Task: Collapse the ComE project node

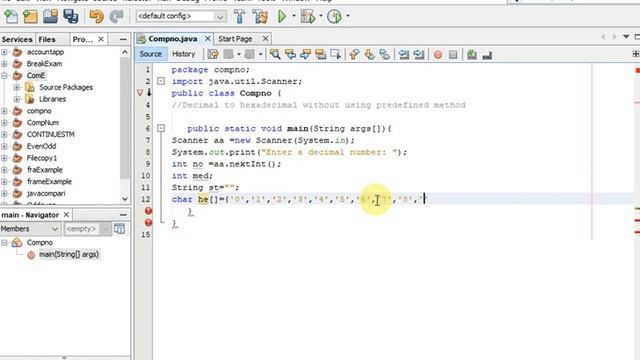Action: tap(4, 76)
